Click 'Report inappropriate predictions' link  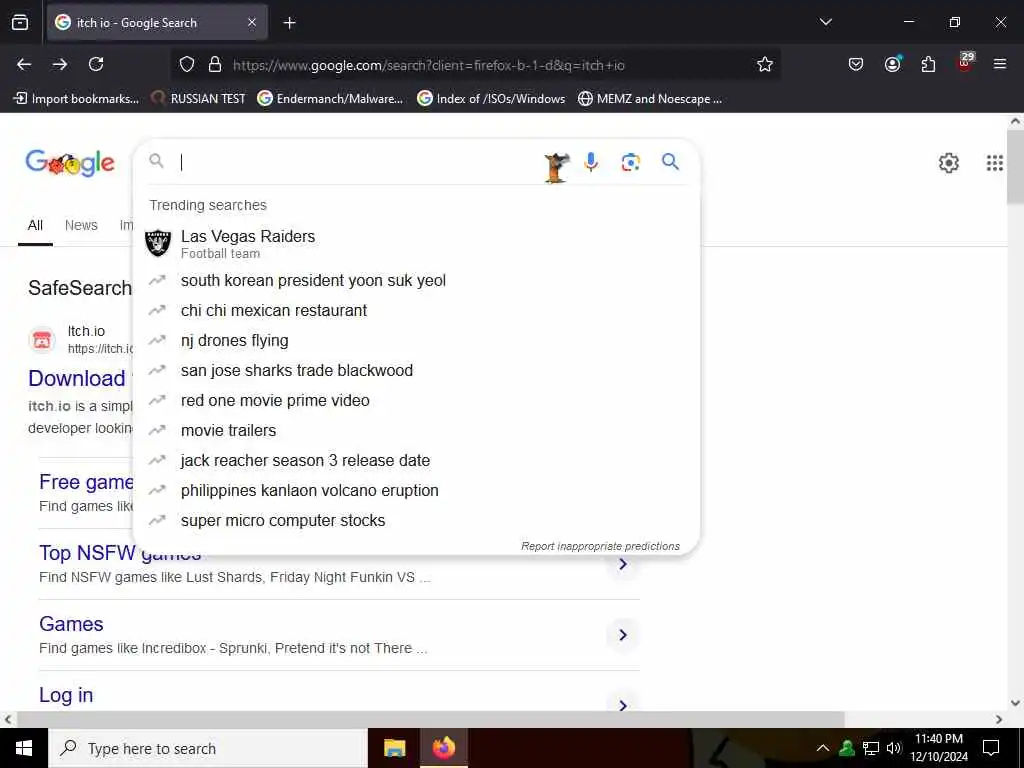pyautogui.click(x=600, y=546)
